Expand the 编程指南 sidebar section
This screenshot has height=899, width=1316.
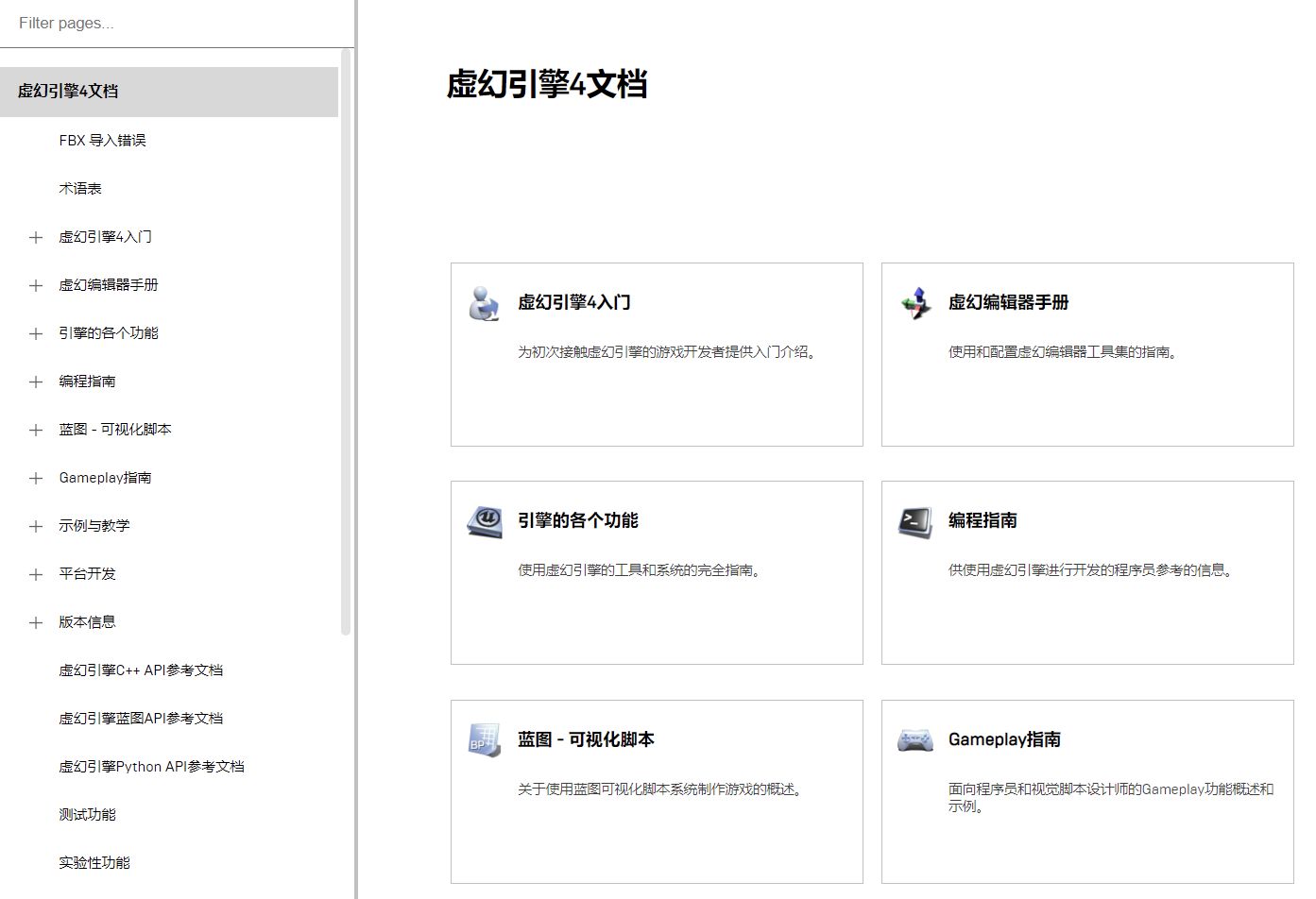click(35, 381)
